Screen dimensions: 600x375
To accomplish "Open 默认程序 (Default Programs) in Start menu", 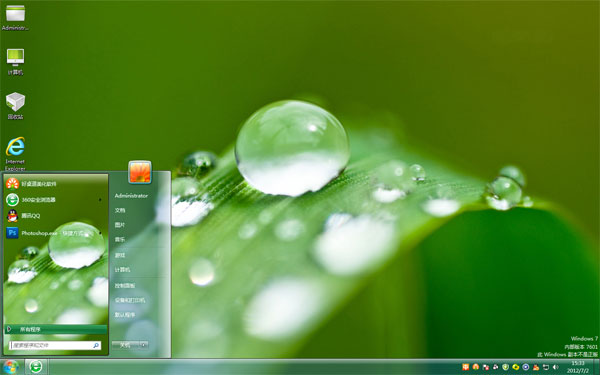I will [x=125, y=315].
